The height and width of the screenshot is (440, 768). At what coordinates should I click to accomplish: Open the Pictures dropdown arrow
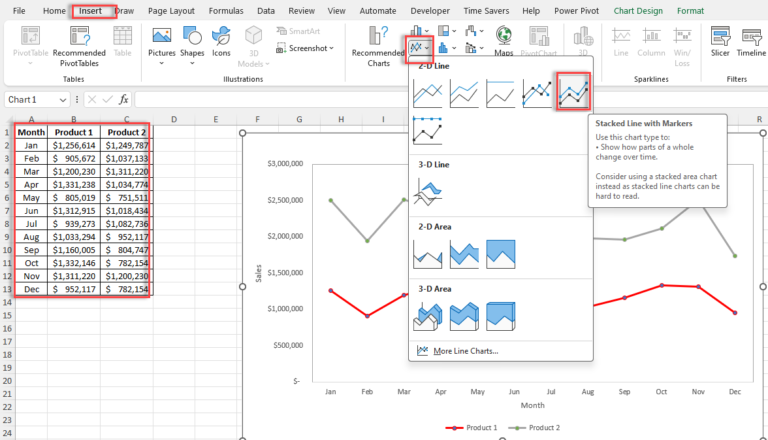[x=162, y=63]
